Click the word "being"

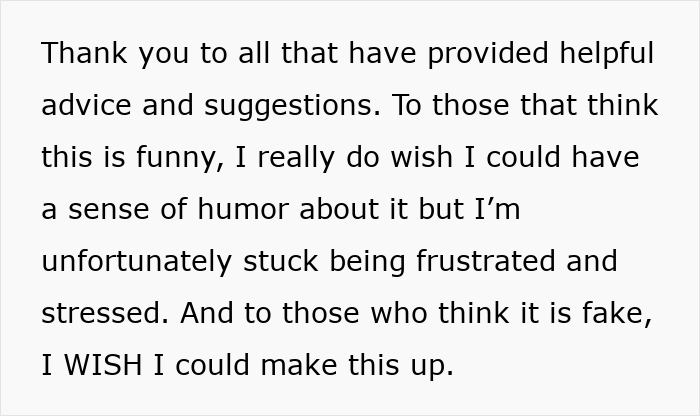(x=367, y=262)
